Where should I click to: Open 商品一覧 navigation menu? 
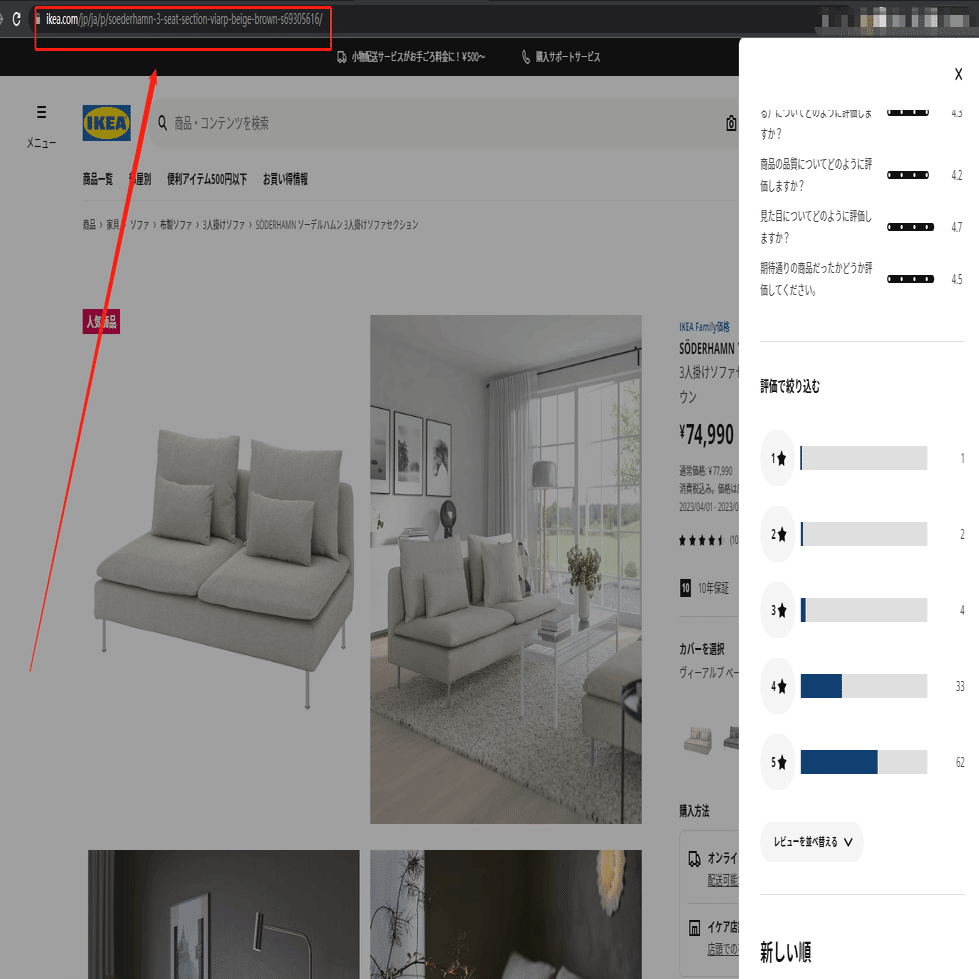click(98, 179)
